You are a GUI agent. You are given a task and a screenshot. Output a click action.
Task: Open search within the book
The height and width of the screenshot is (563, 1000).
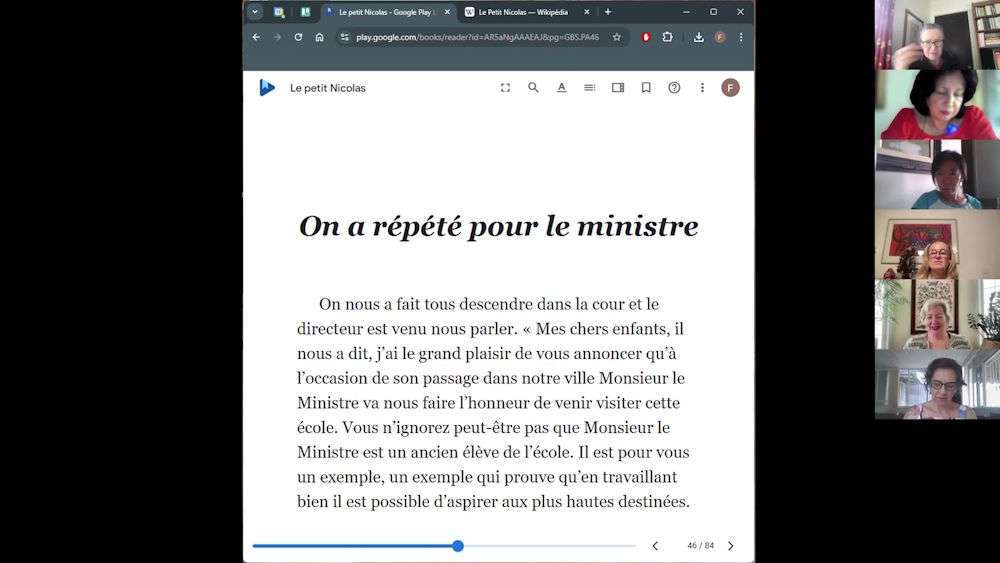pos(533,87)
